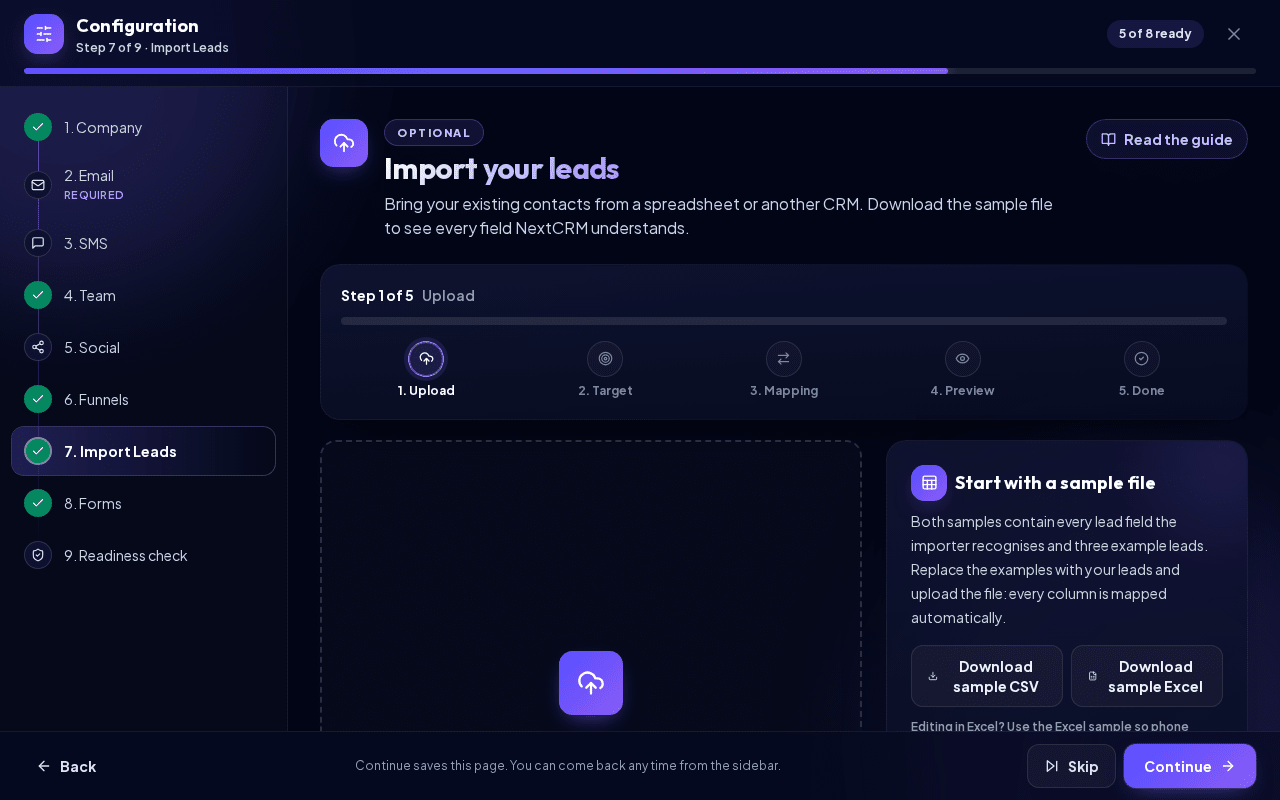The height and width of the screenshot is (800, 1280).
Task: Click the purple upload cloud header icon
Action: pyautogui.click(x=344, y=143)
